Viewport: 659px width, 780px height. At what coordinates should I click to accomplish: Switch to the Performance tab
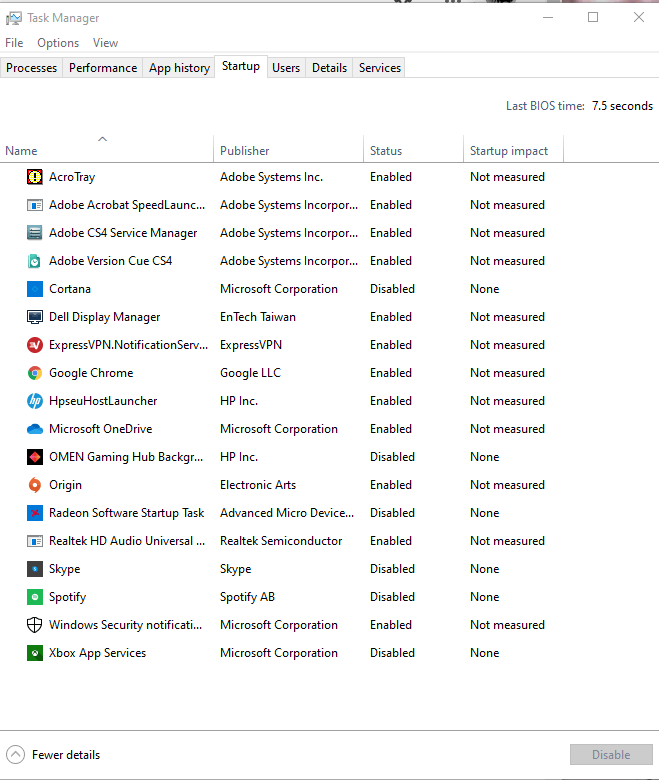[103, 68]
